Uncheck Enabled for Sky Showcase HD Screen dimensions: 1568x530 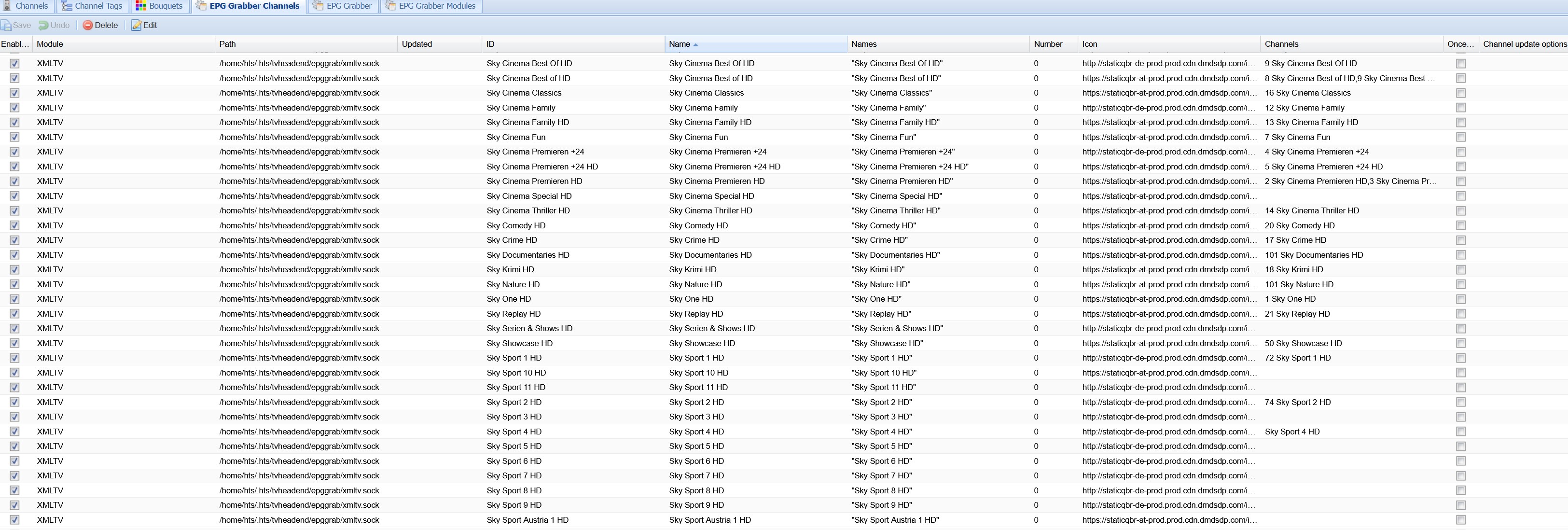point(14,343)
